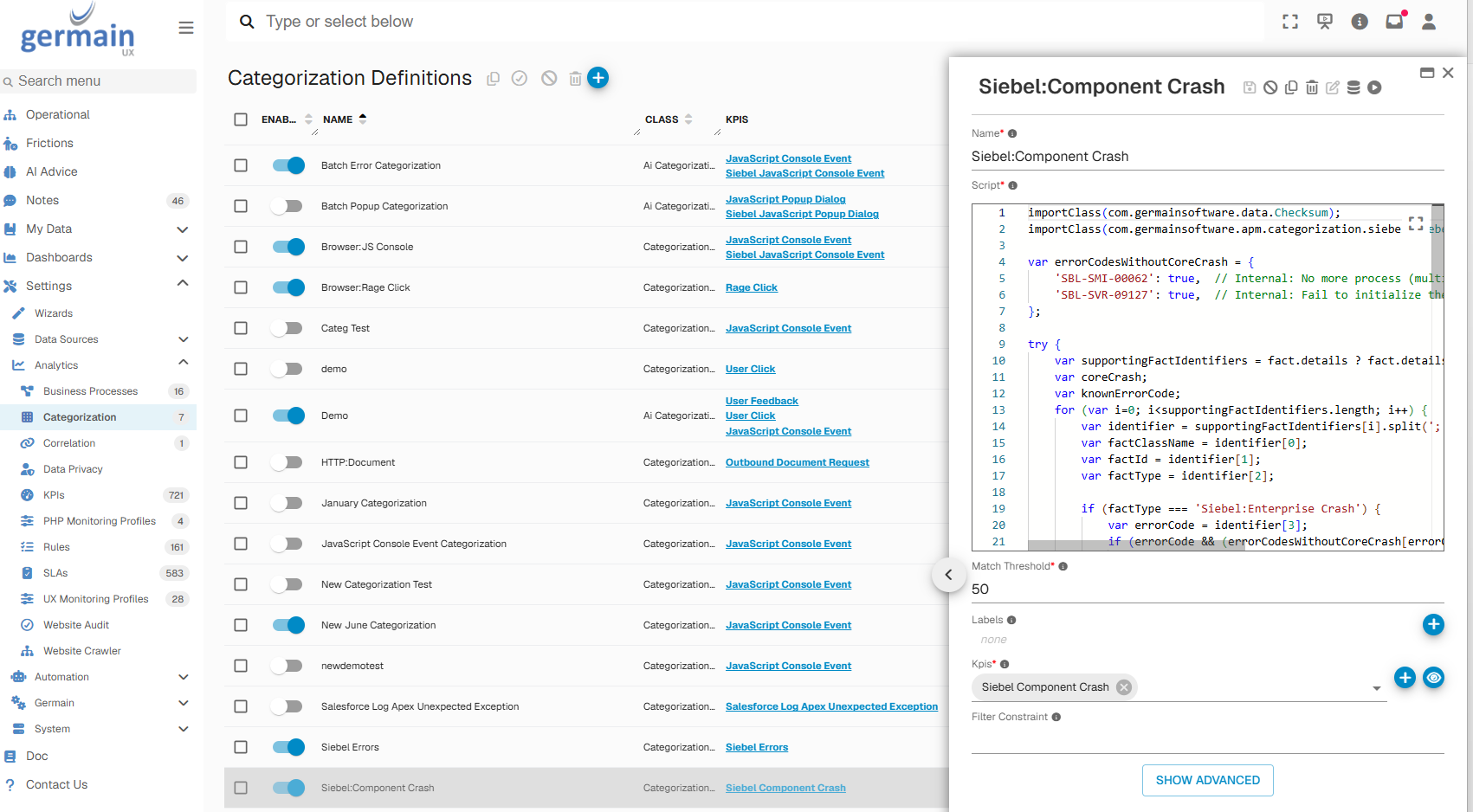The image size is (1473, 812).
Task: Click the presentation screen icon in top bar
Action: 1325,22
